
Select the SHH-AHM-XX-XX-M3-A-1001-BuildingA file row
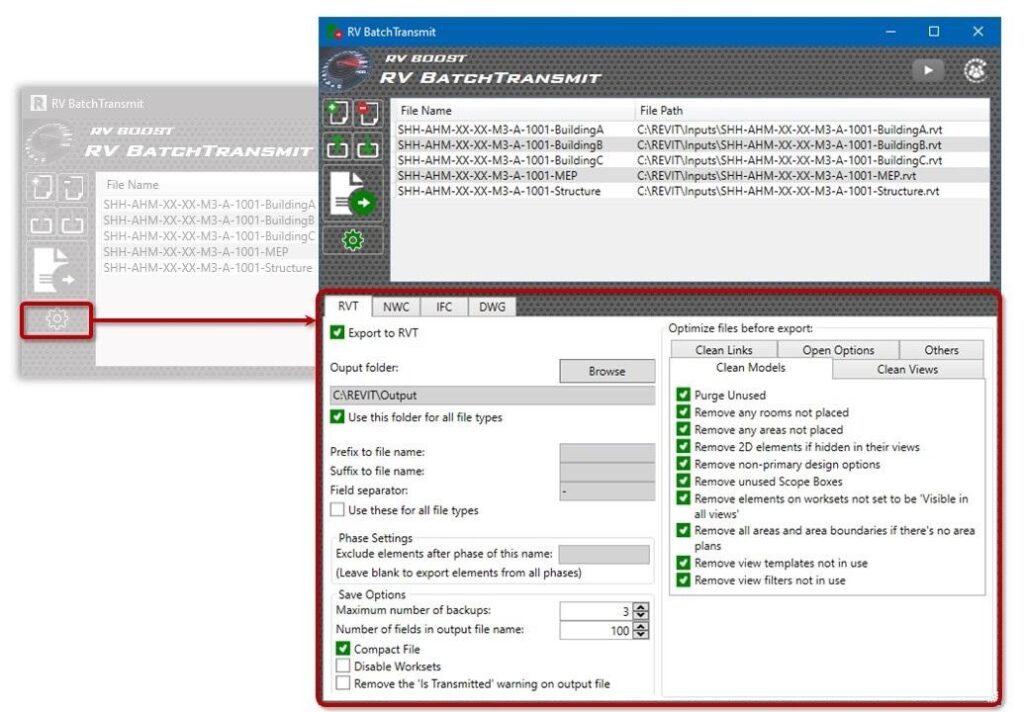point(690,129)
